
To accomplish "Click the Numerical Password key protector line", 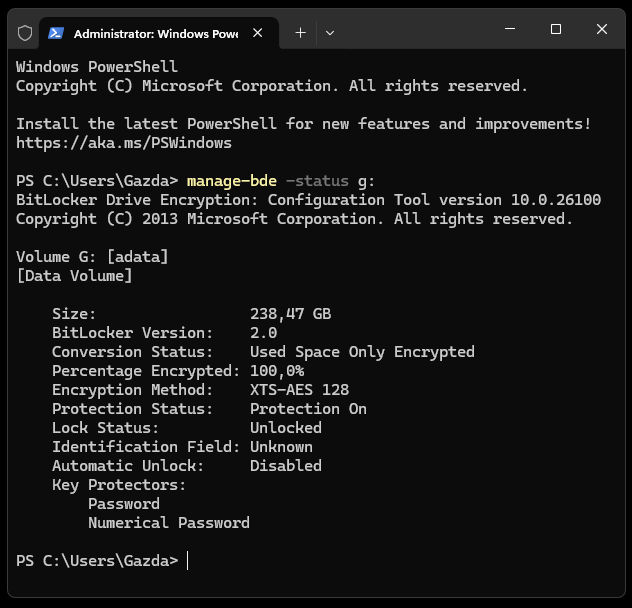I will pos(169,523).
